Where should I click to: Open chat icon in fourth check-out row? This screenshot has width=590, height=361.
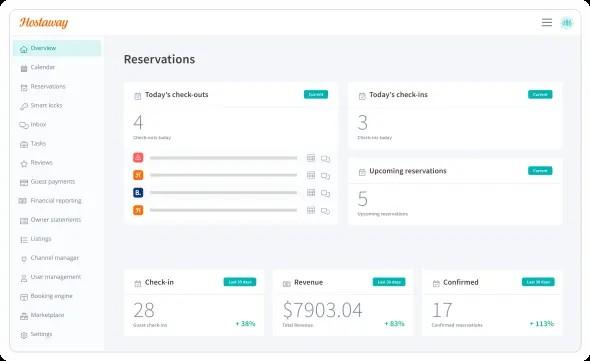click(325, 211)
